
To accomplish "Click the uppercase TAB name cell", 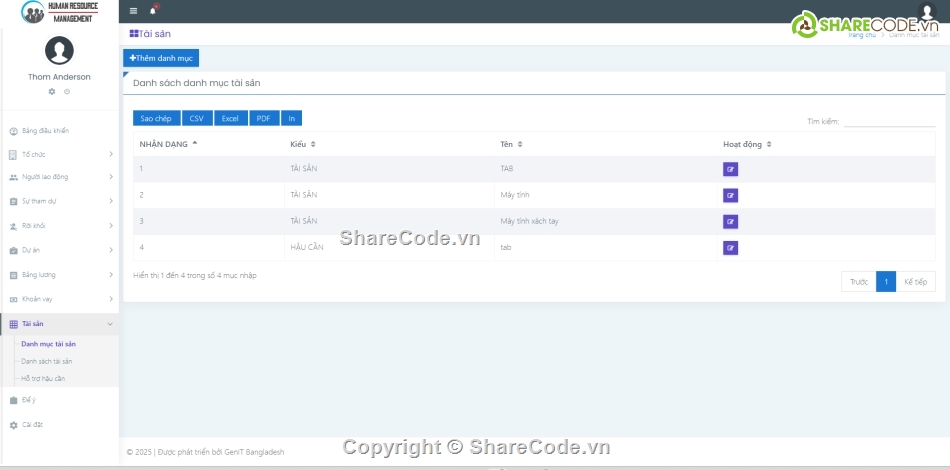I will 507,168.
